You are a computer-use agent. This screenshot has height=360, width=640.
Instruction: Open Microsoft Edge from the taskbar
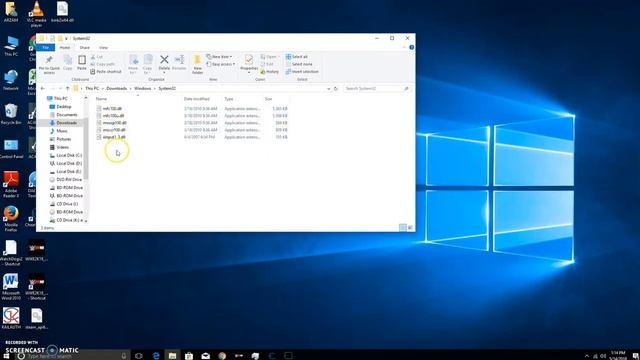pos(156,356)
